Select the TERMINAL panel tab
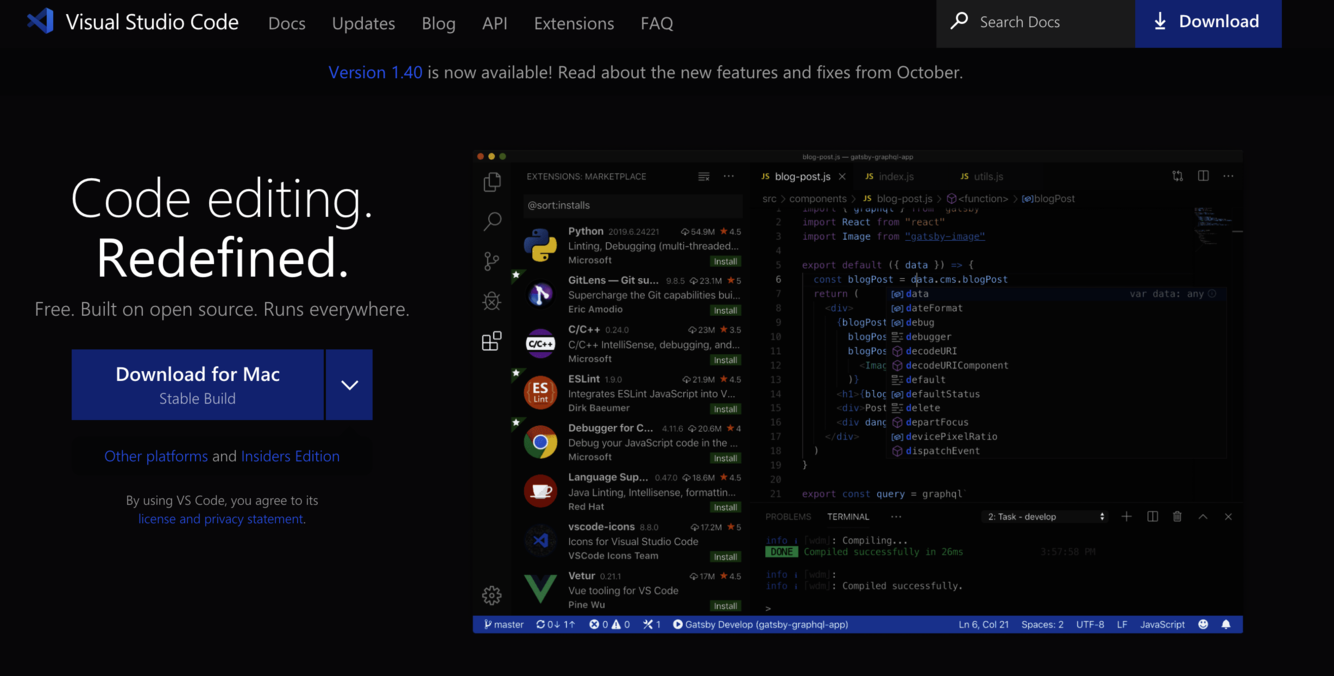This screenshot has height=676, width=1334. [x=848, y=517]
